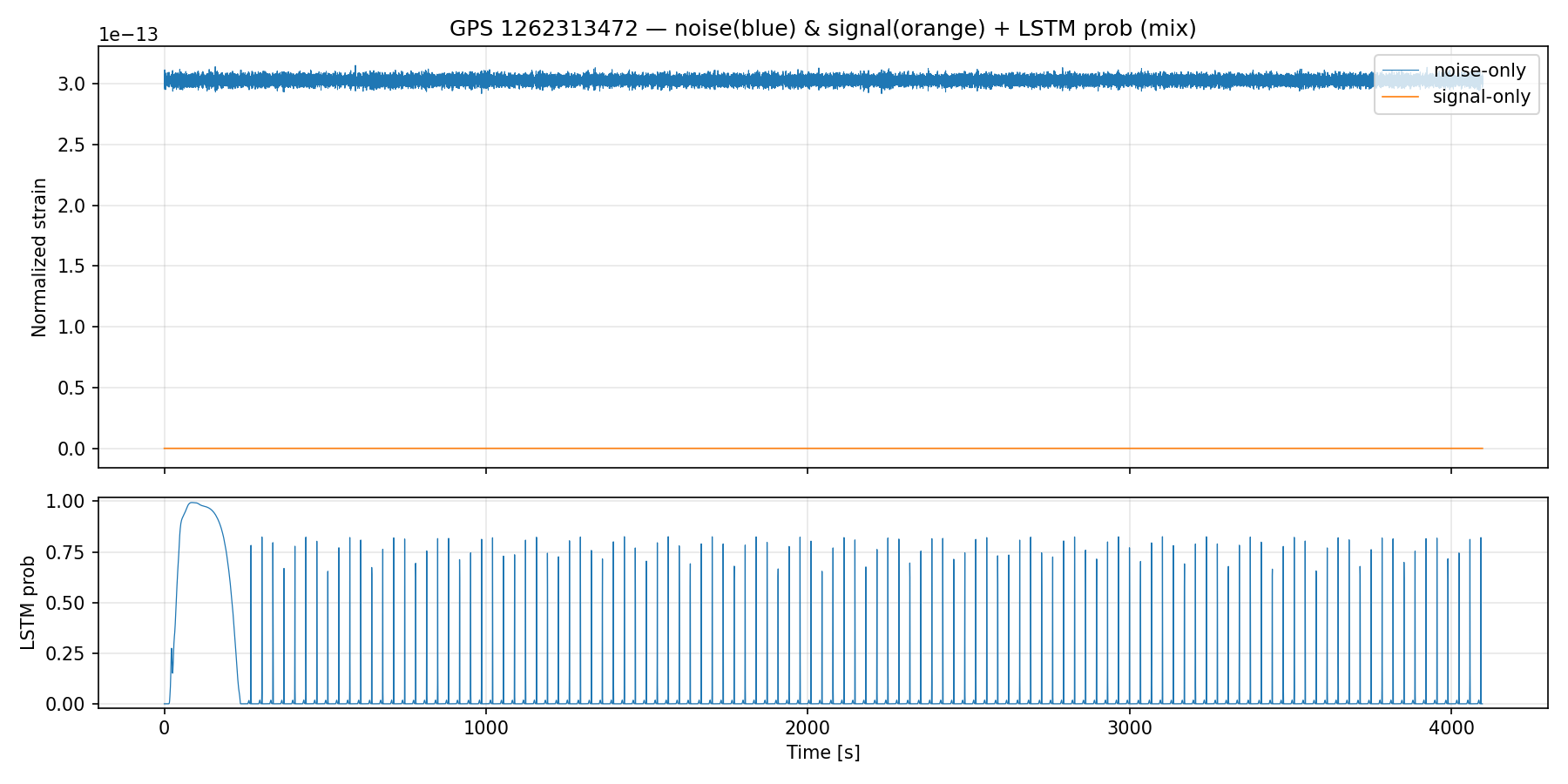Screen dimensions: 1568x784
Task: Click the Normalized strain y-axis label
Action: [x=39, y=257]
